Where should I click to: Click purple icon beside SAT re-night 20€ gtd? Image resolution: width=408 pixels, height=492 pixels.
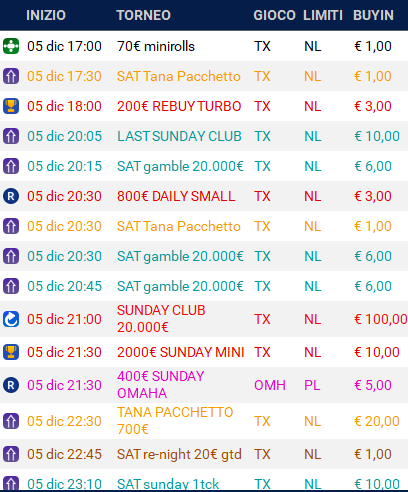click(x=11, y=454)
